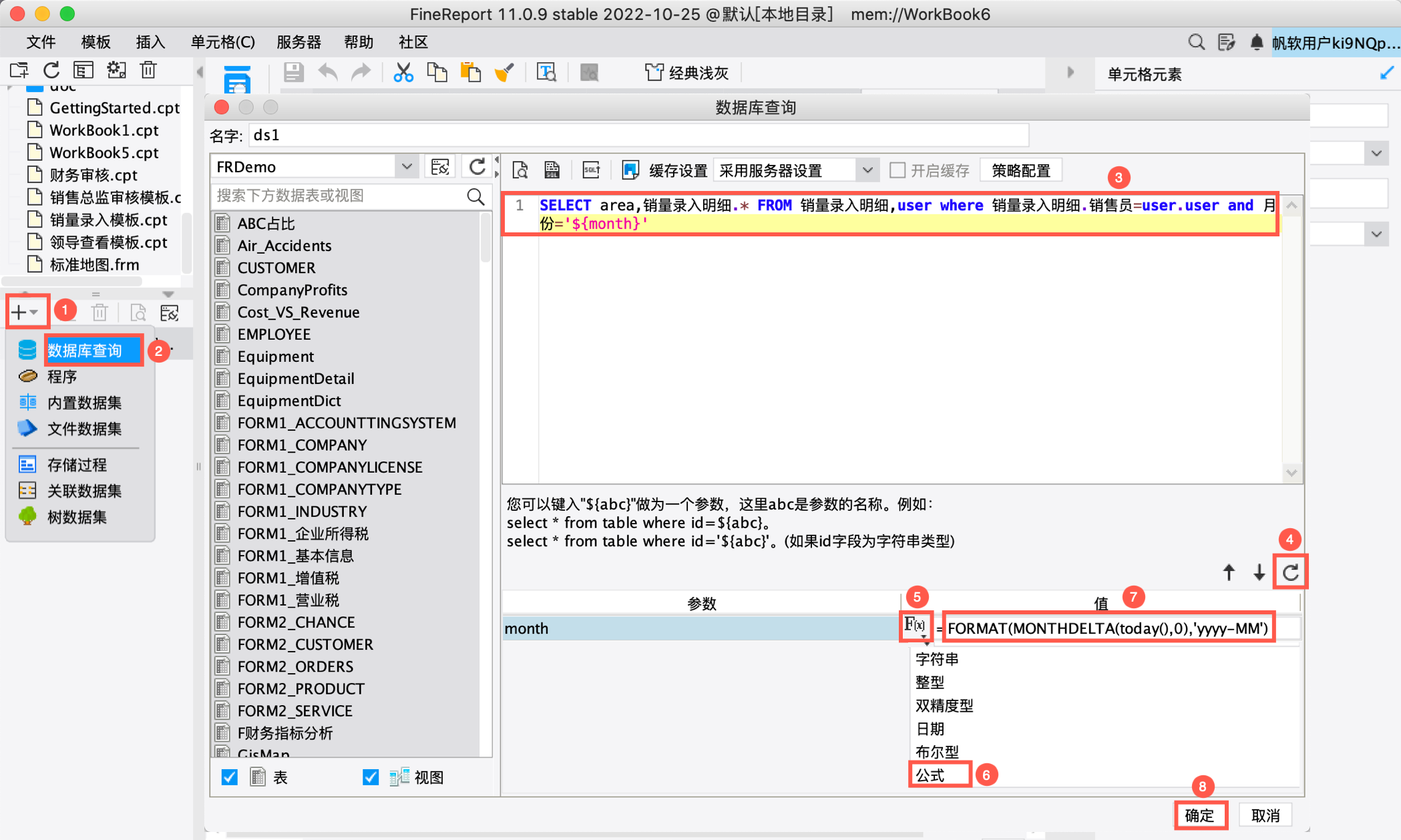Click the 策略配置 button
The width and height of the screenshot is (1401, 840).
click(1020, 170)
